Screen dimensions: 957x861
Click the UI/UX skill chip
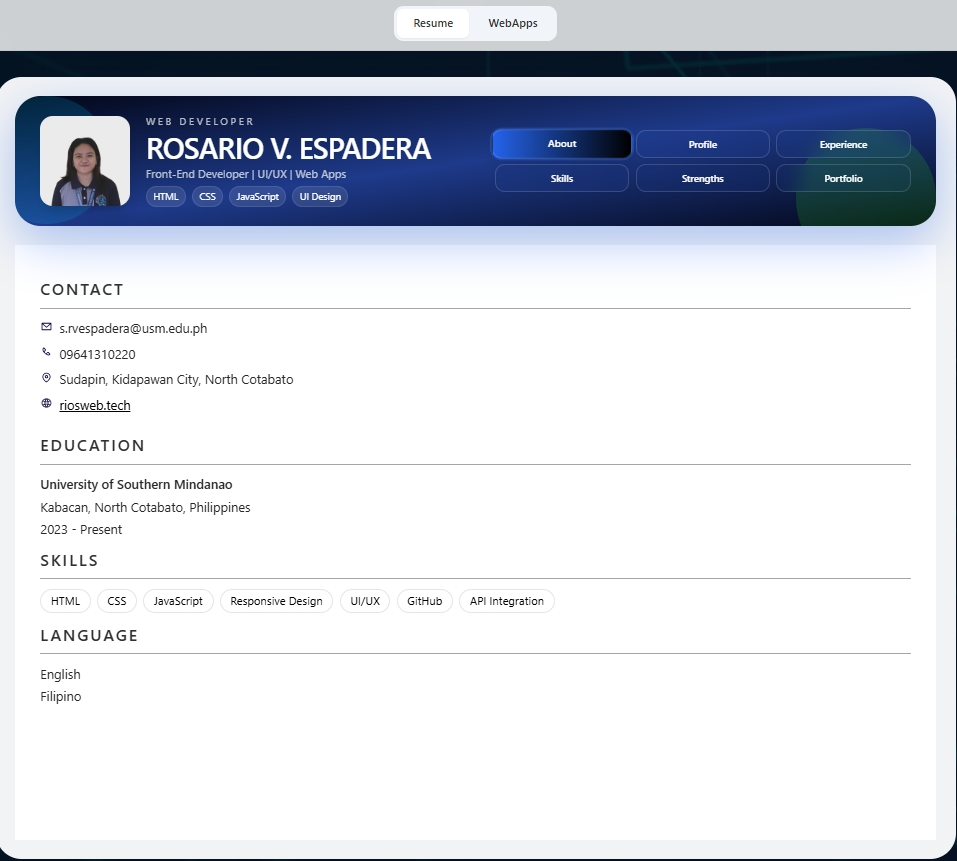coord(365,601)
